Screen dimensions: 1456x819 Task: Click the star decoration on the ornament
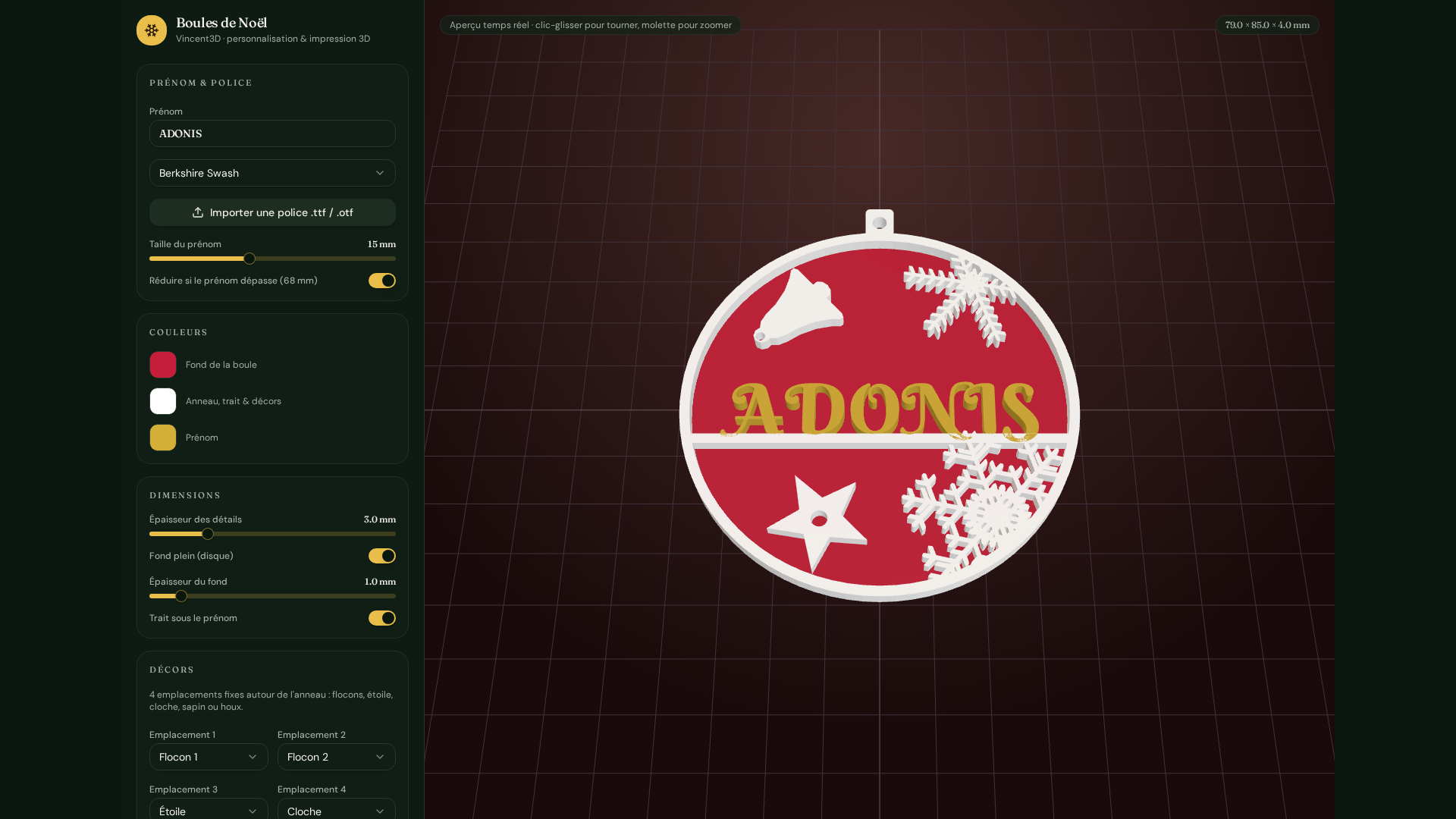(x=817, y=522)
